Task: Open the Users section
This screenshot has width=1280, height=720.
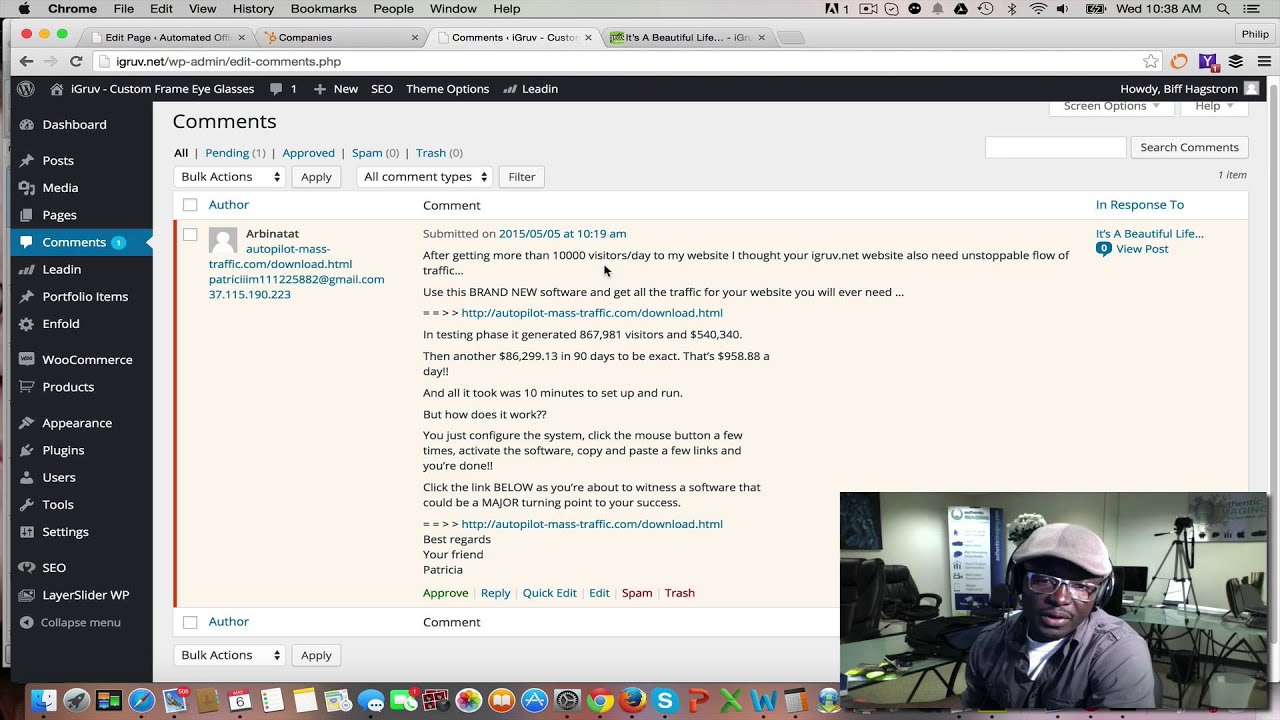Action: [x=59, y=478]
